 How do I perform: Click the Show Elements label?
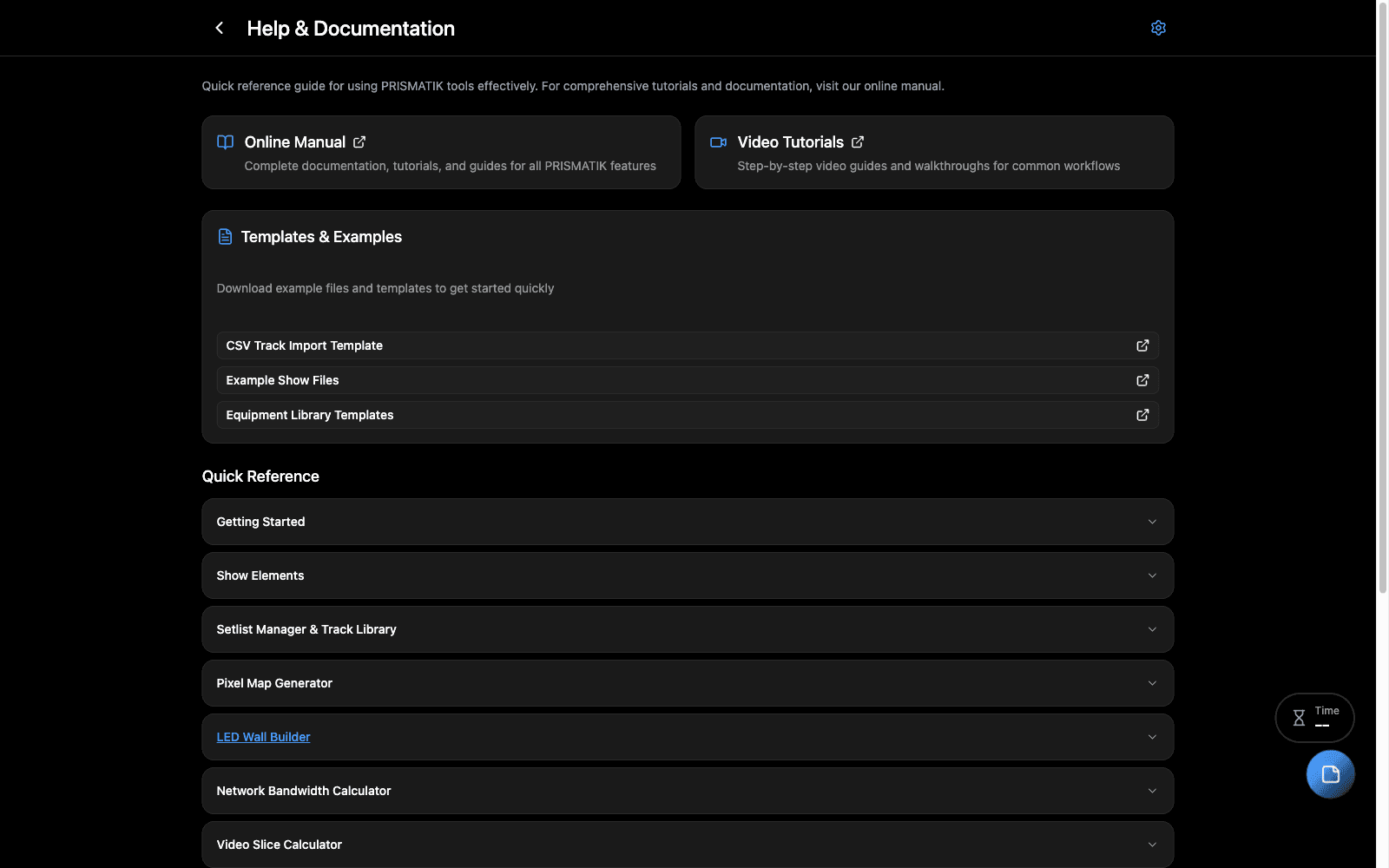pos(260,575)
